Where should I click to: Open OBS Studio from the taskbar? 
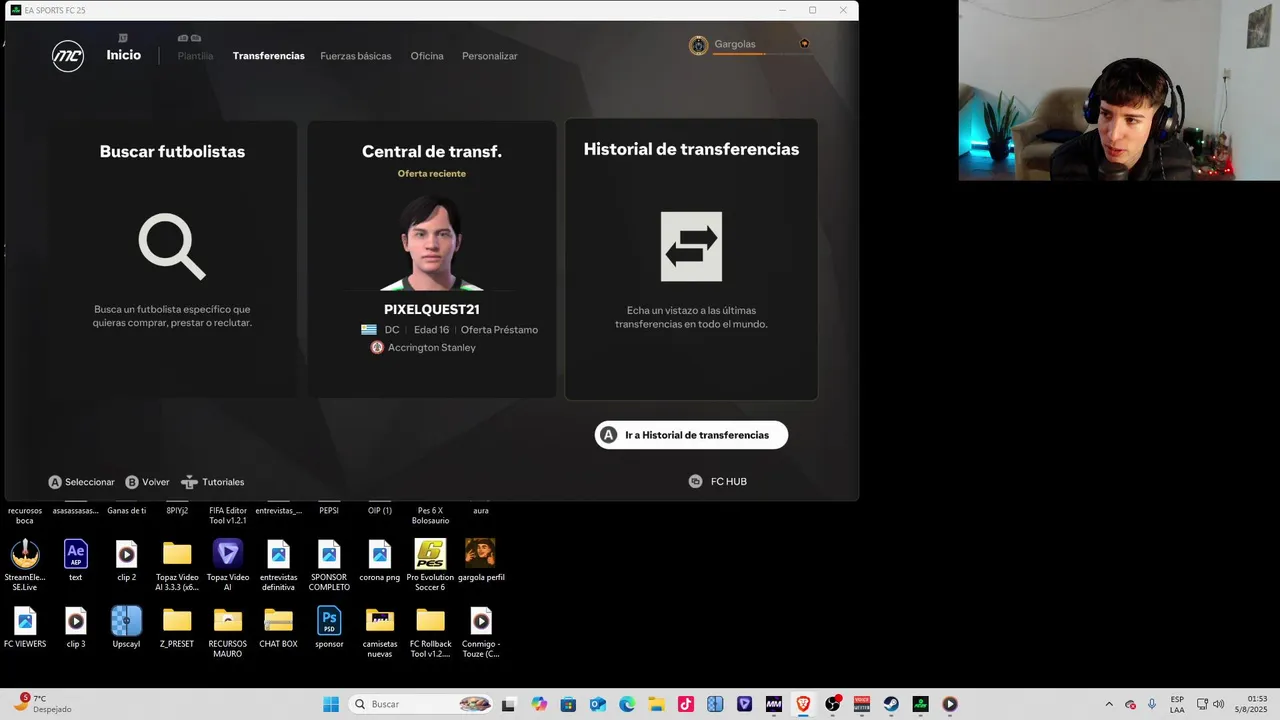[832, 704]
